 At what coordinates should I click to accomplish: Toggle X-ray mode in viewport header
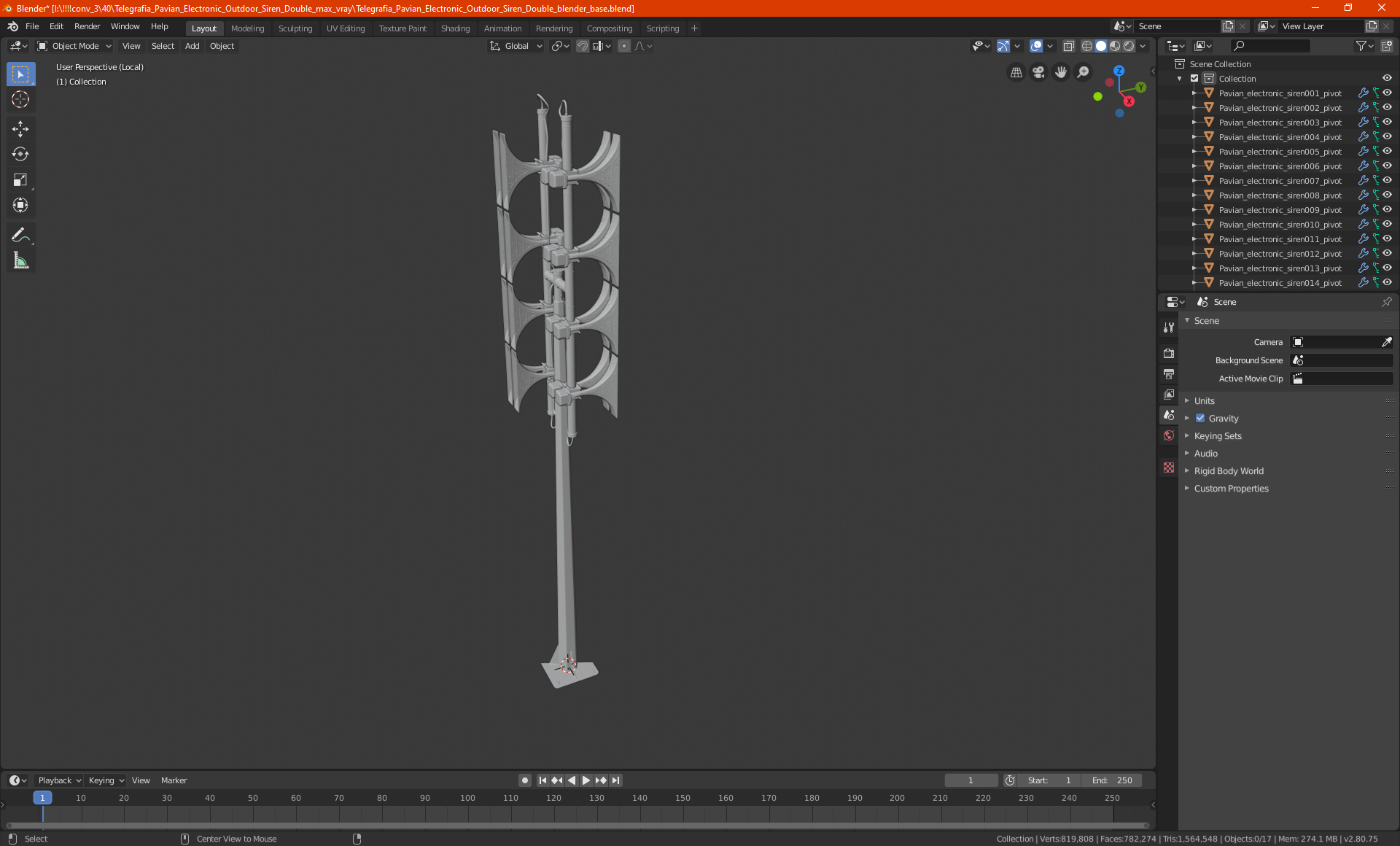1068,46
